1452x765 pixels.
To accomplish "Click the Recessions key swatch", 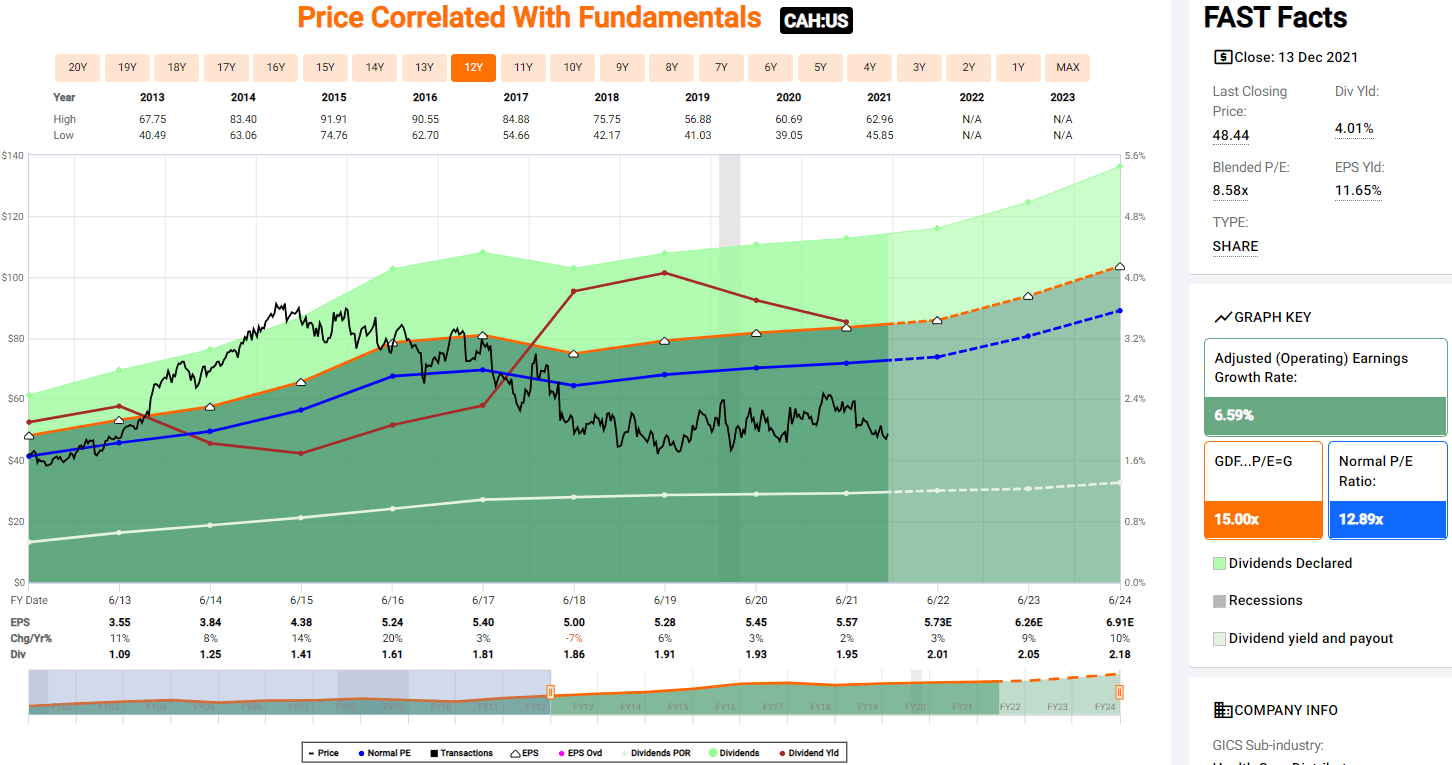I will tap(1219, 601).
